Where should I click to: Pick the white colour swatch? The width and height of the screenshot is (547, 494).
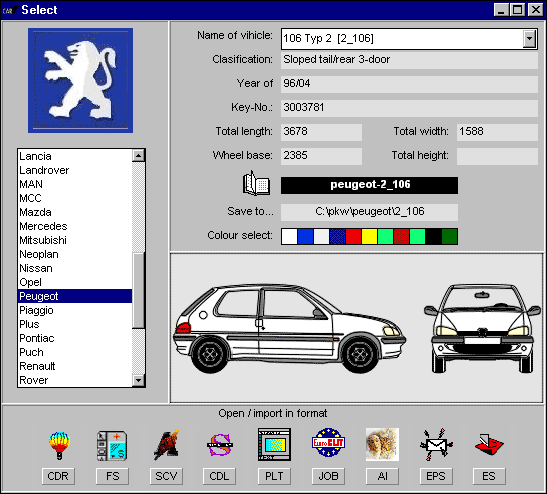(x=289, y=237)
